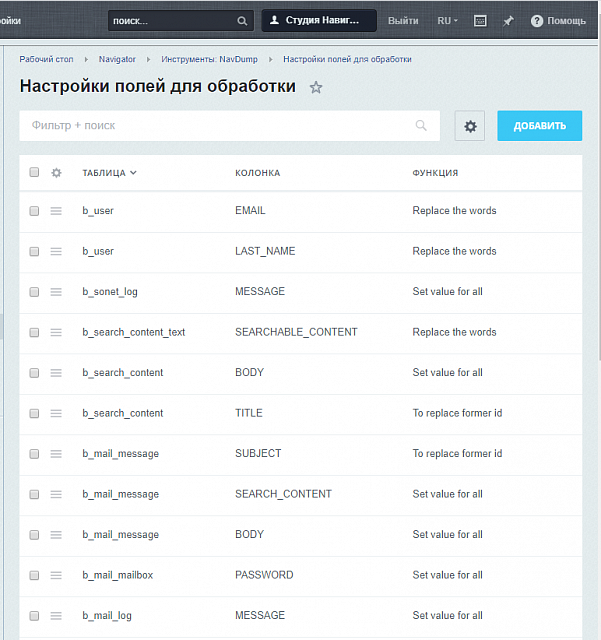Check the b_search_content BODY row checkbox
The height and width of the screenshot is (640, 601).
tap(34, 373)
